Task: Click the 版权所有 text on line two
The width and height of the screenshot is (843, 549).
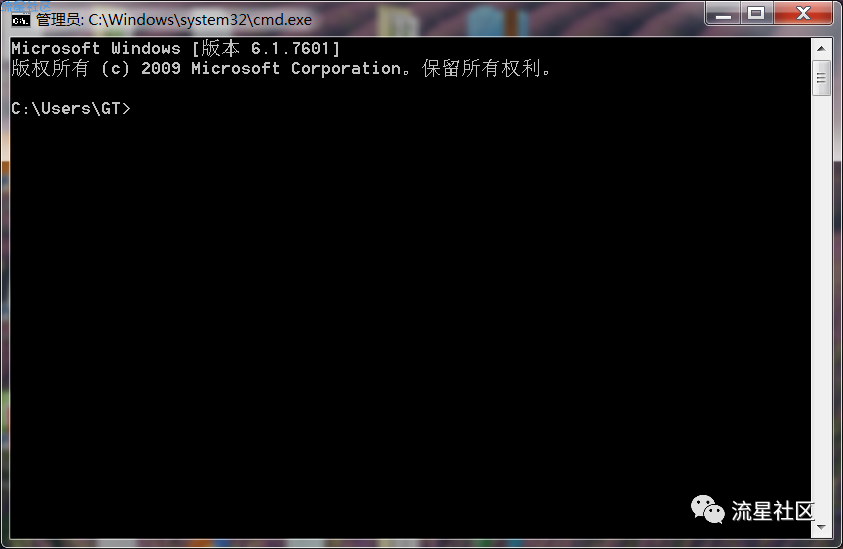Action: click(50, 68)
